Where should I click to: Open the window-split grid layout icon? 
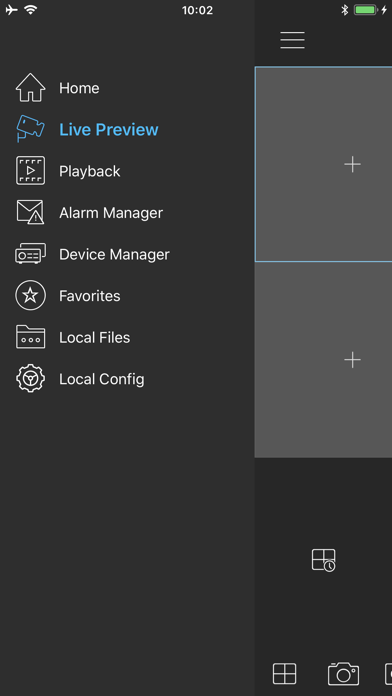pos(285,674)
